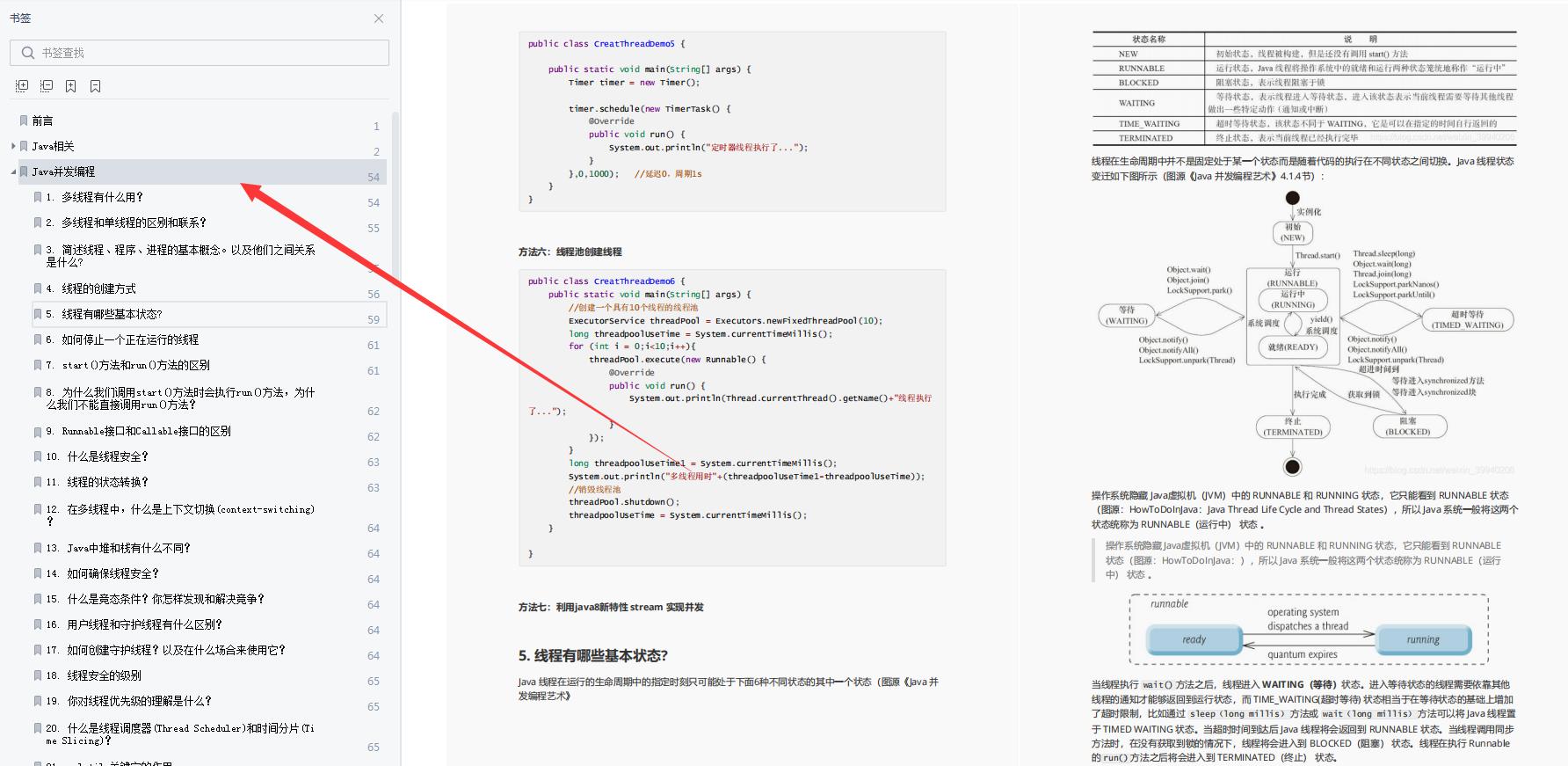Go to bookmark 11. 线程的状态转换?
The width and height of the screenshot is (1568, 766).
[x=98, y=482]
